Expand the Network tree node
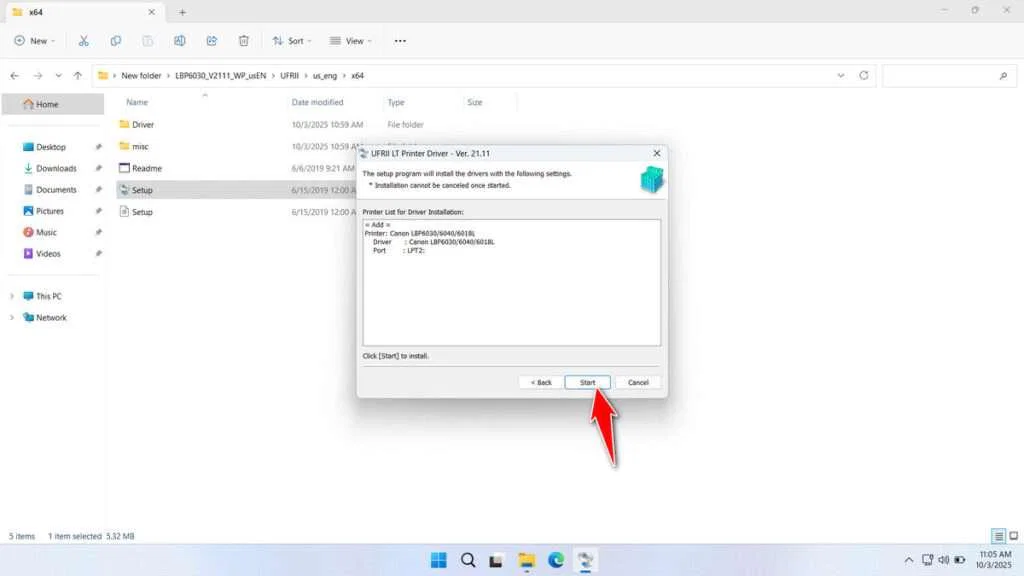The image size is (1024, 576). pyautogui.click(x=13, y=318)
